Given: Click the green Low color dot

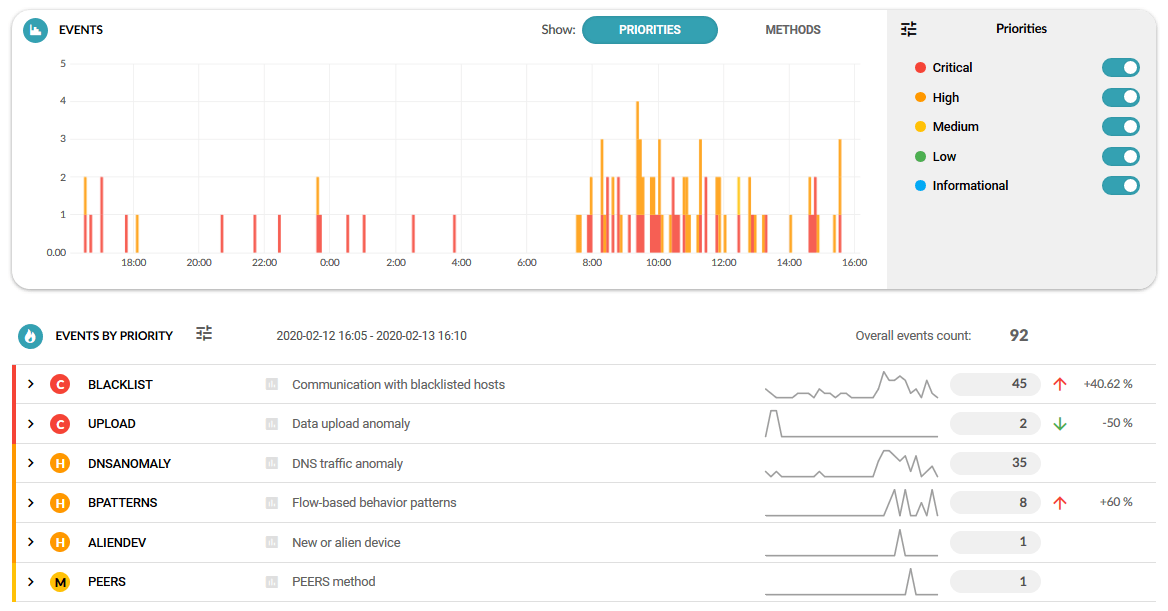Looking at the screenshot, I should click(920, 157).
